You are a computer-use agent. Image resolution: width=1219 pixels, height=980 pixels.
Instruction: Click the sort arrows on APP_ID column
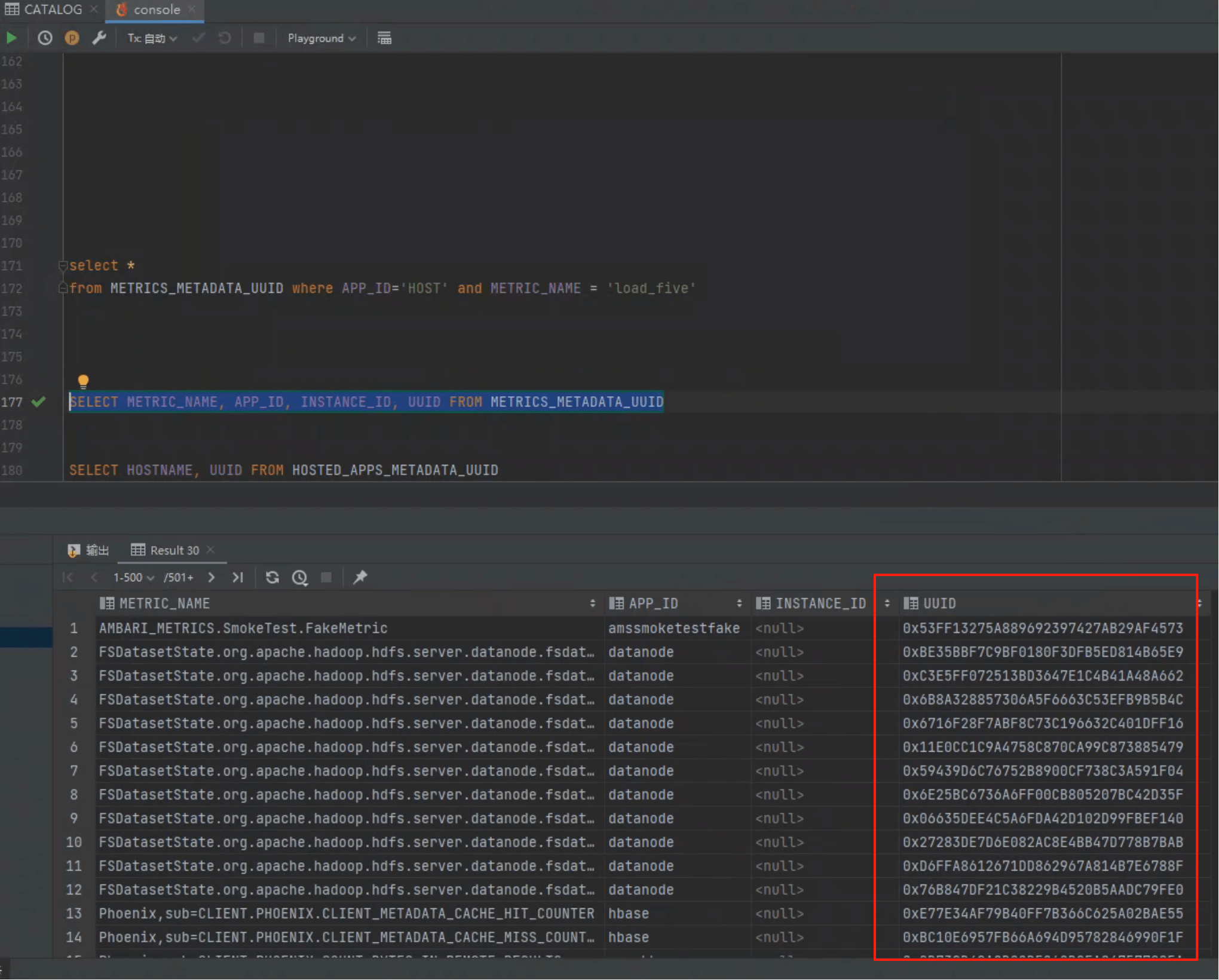pos(739,604)
